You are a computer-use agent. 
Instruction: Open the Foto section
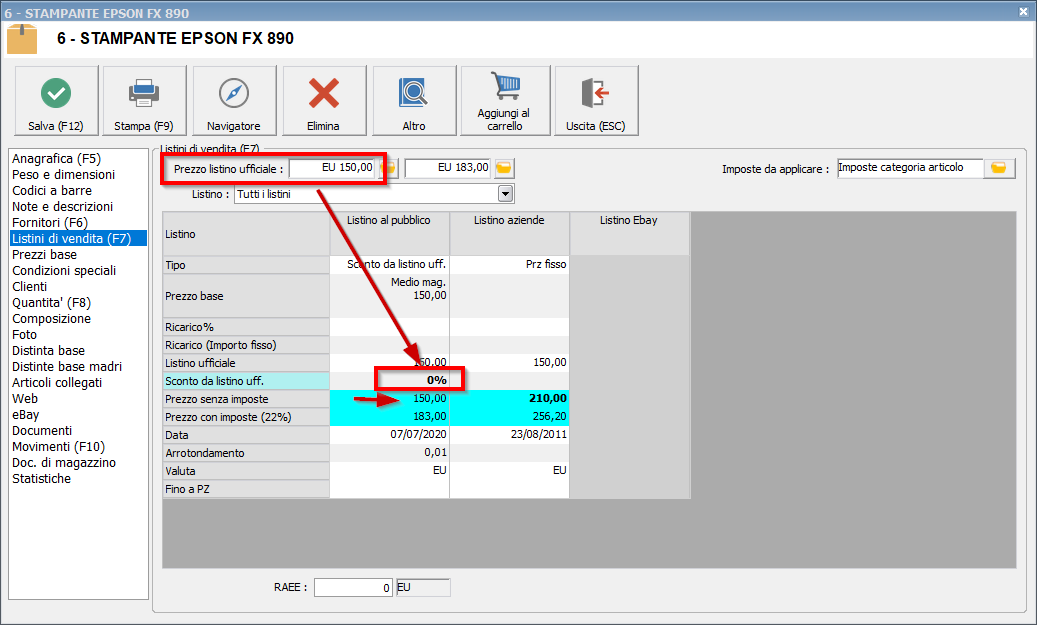click(24, 335)
